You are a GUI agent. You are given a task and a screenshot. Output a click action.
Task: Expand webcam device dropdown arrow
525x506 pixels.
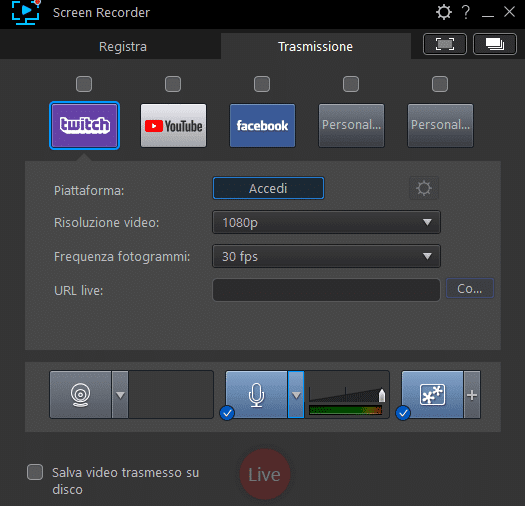pos(120,395)
